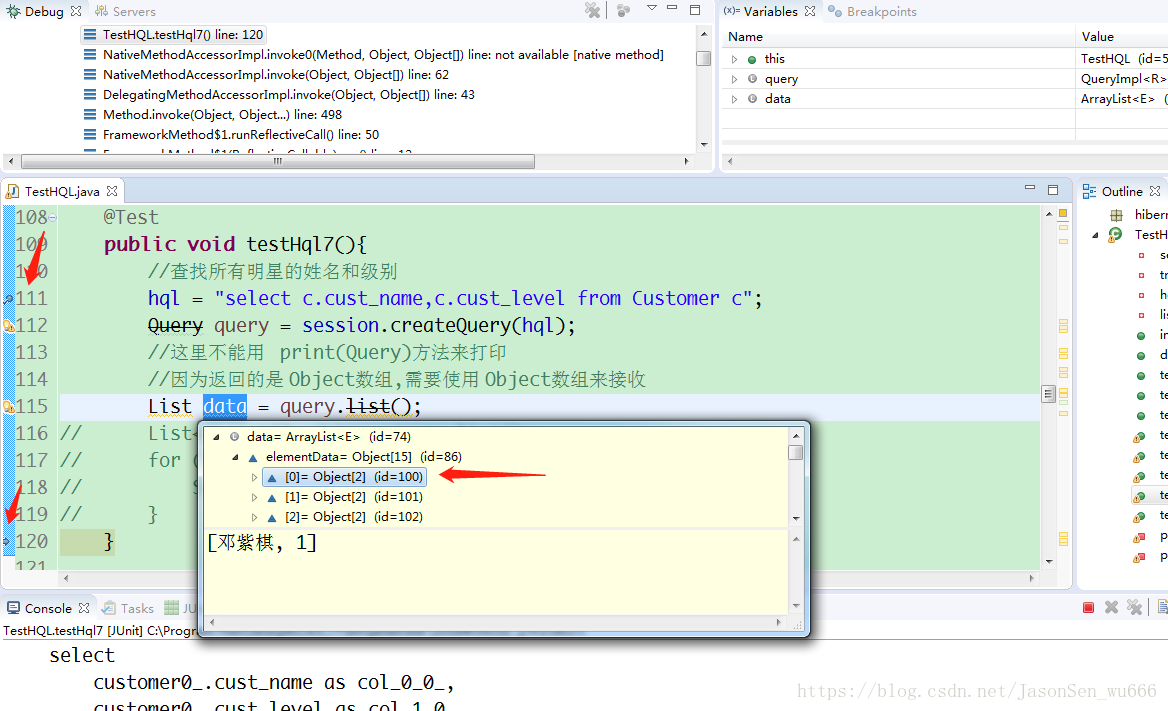This screenshot has height=711, width=1168.
Task: Expand the 'this' variable in Variables view
Action: 734,59
